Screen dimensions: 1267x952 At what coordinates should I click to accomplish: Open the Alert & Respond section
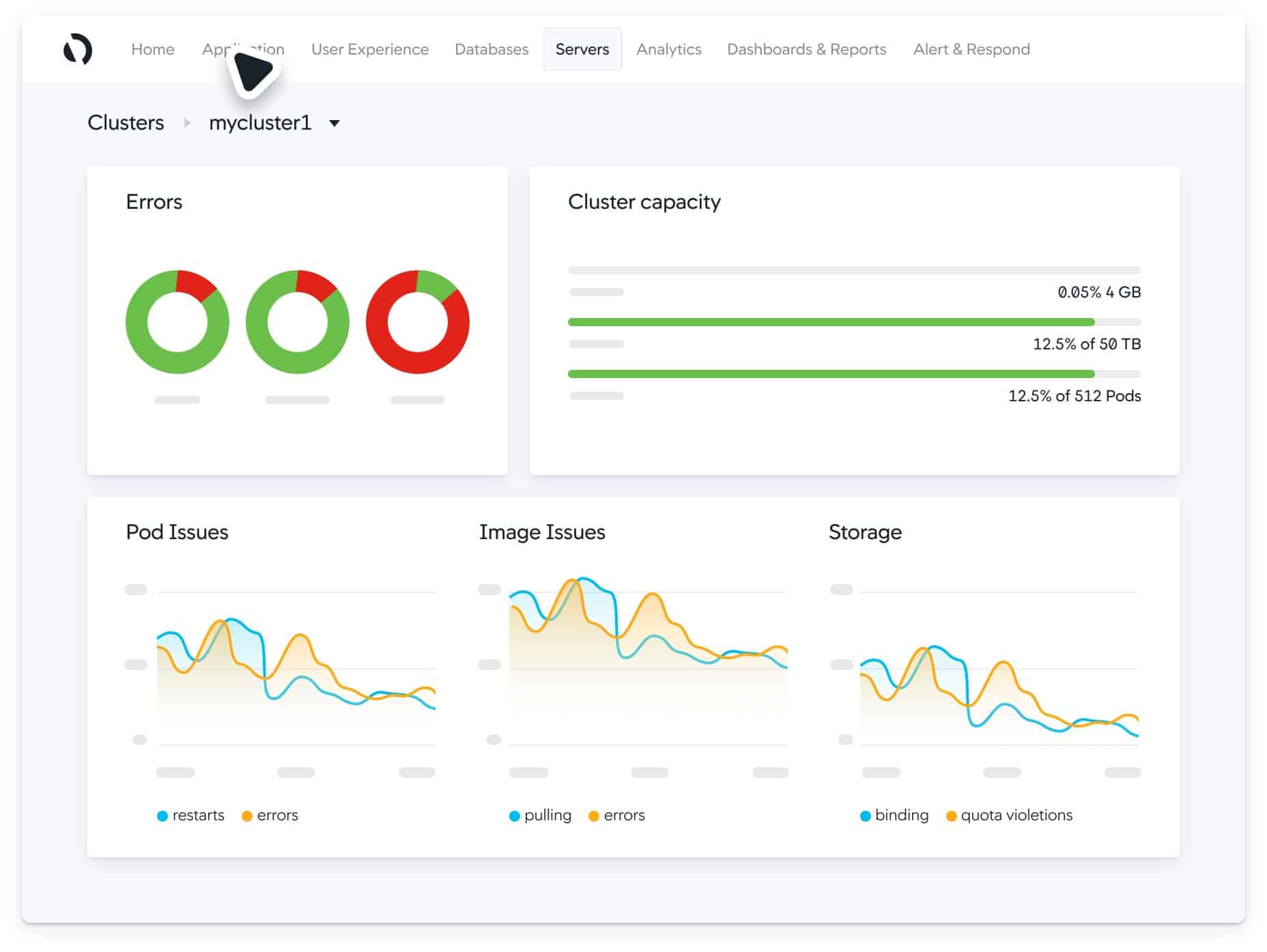pyautogui.click(x=971, y=49)
